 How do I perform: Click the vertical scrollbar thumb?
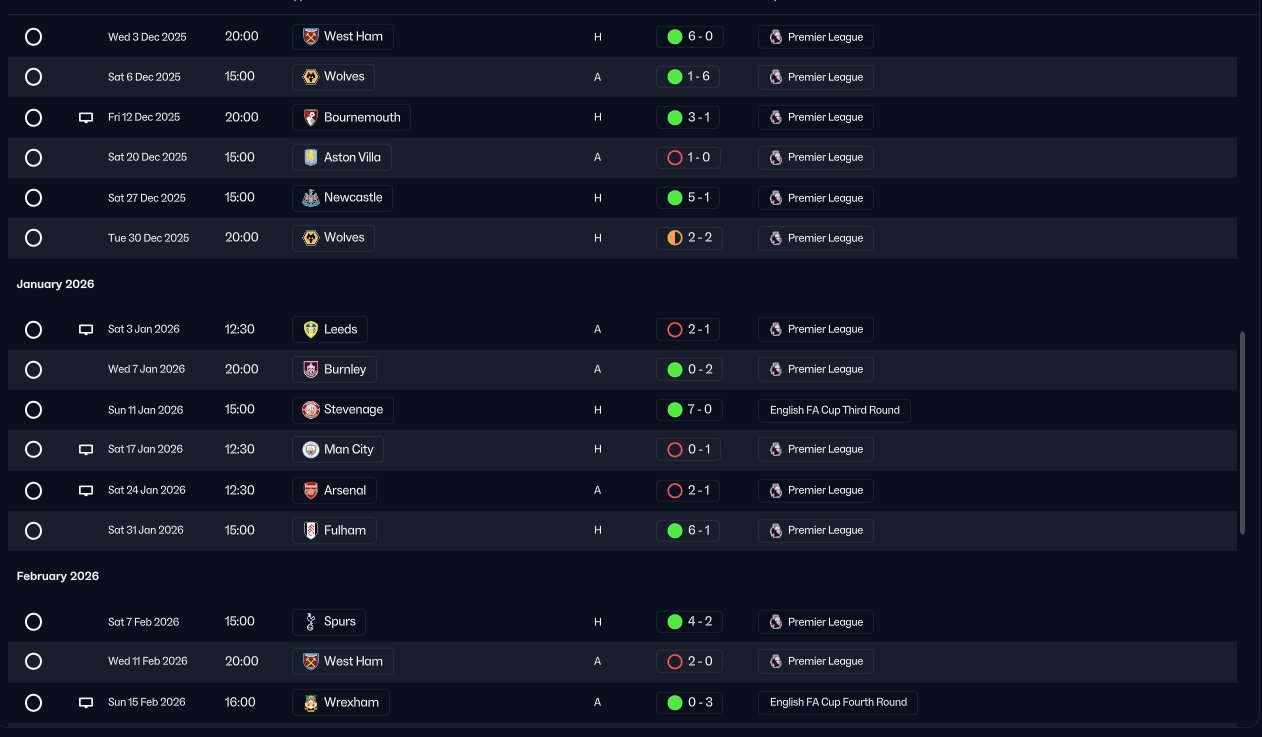point(1243,433)
